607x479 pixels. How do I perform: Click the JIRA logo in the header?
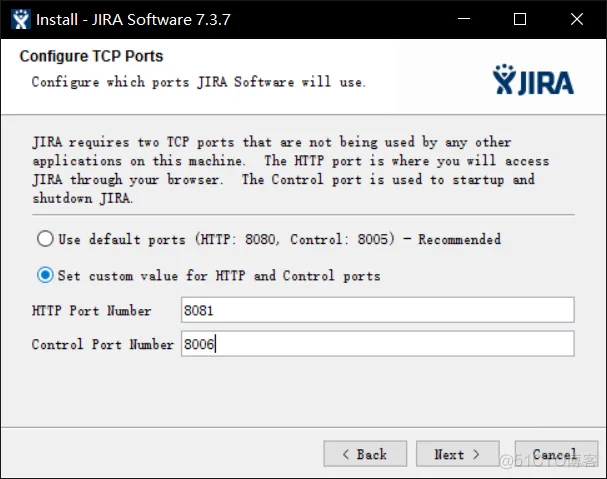pyautogui.click(x=533, y=80)
